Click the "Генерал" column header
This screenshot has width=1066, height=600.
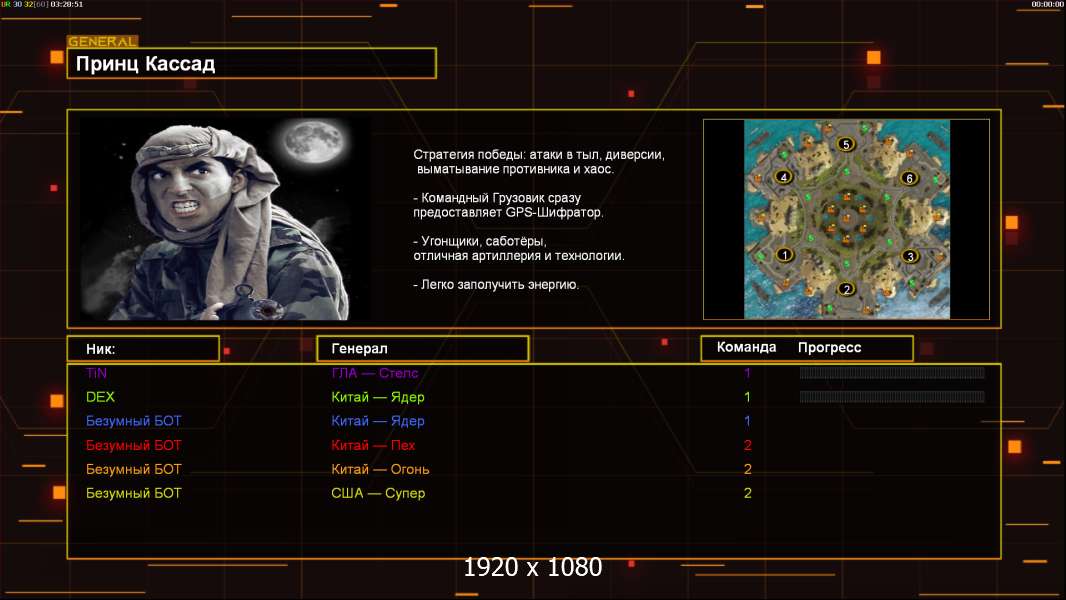point(359,349)
